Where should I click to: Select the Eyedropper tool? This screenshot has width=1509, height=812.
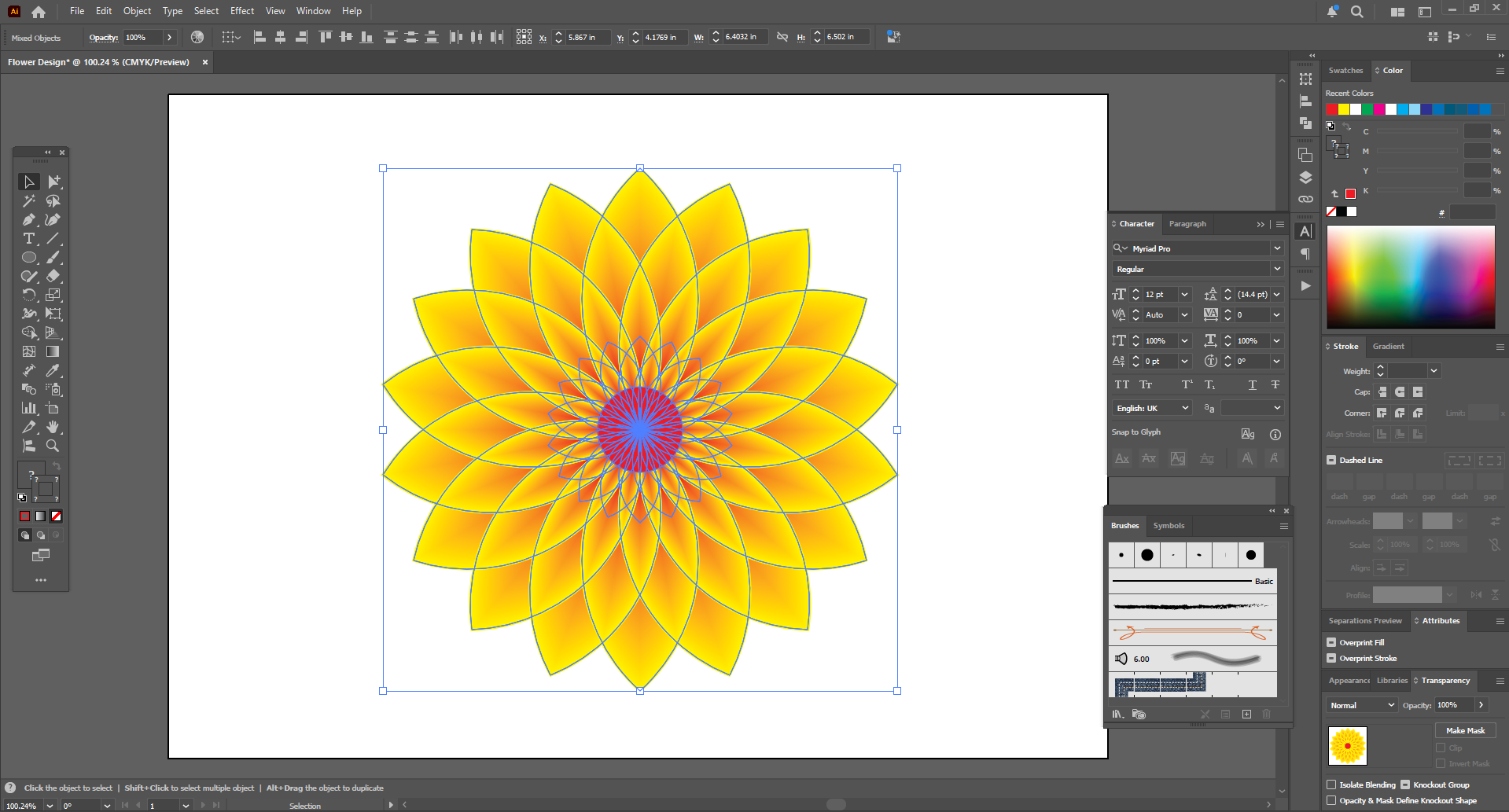(x=53, y=370)
